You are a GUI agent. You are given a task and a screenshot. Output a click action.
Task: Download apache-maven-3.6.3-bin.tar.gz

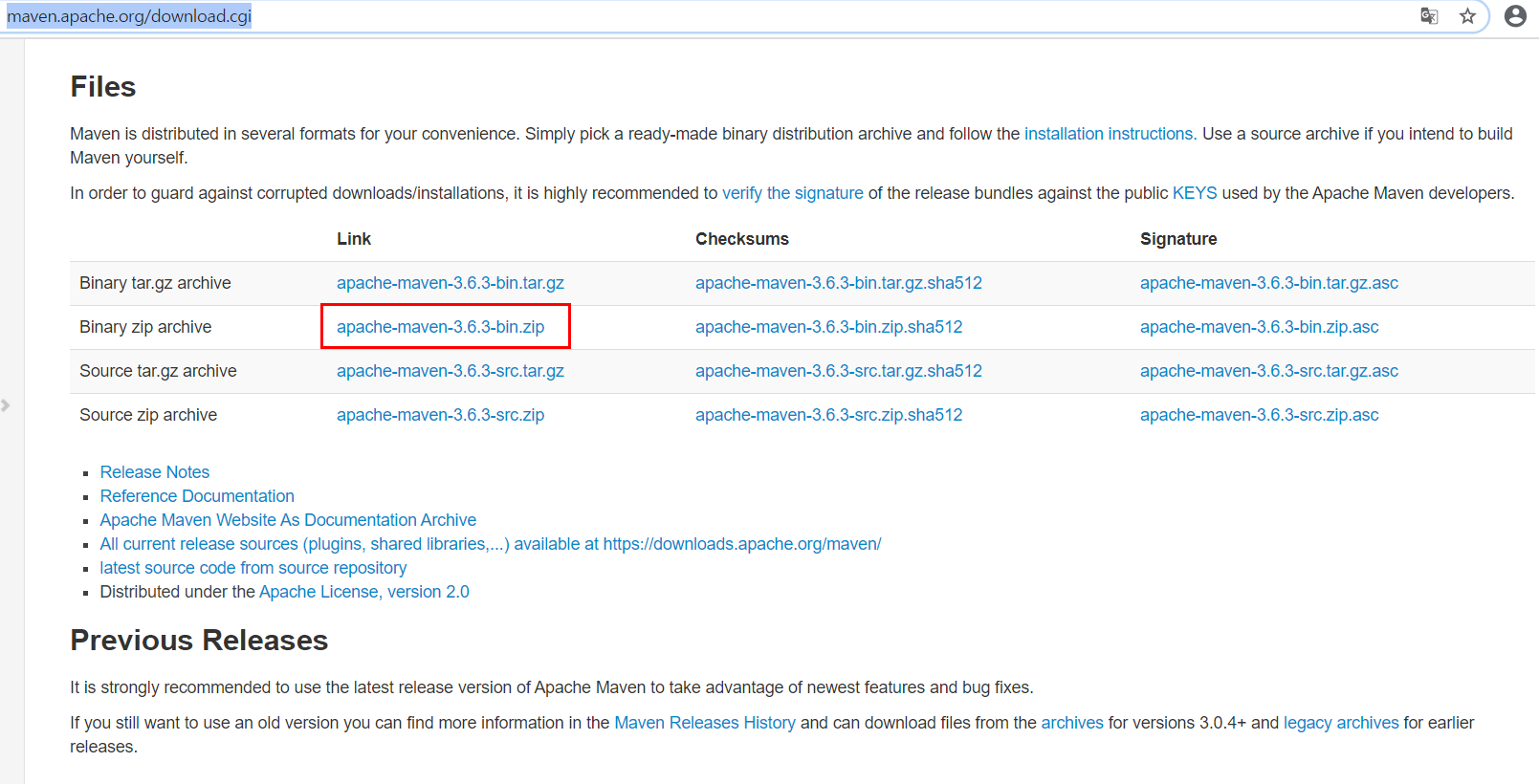point(451,283)
